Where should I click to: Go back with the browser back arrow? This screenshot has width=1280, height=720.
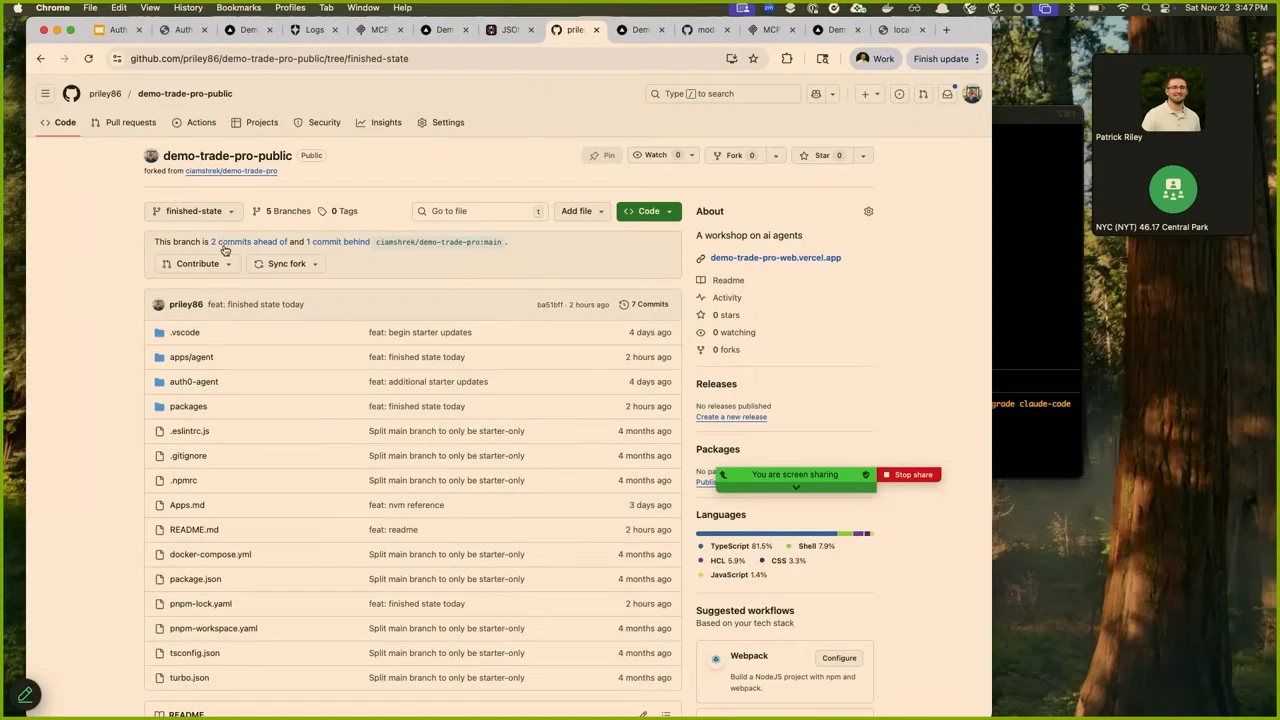coord(41,59)
